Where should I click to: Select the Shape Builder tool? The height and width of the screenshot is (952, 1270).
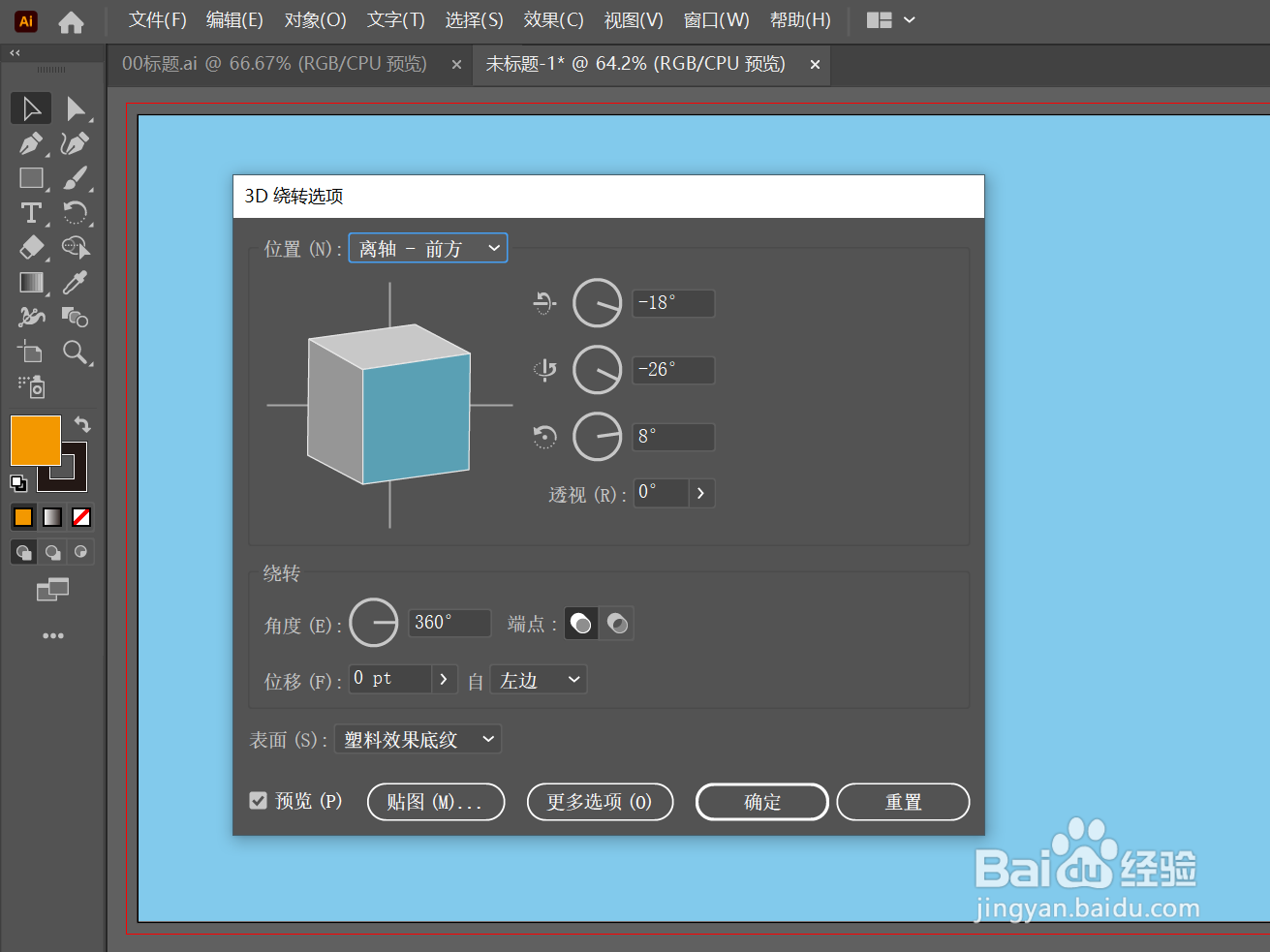pos(75,247)
